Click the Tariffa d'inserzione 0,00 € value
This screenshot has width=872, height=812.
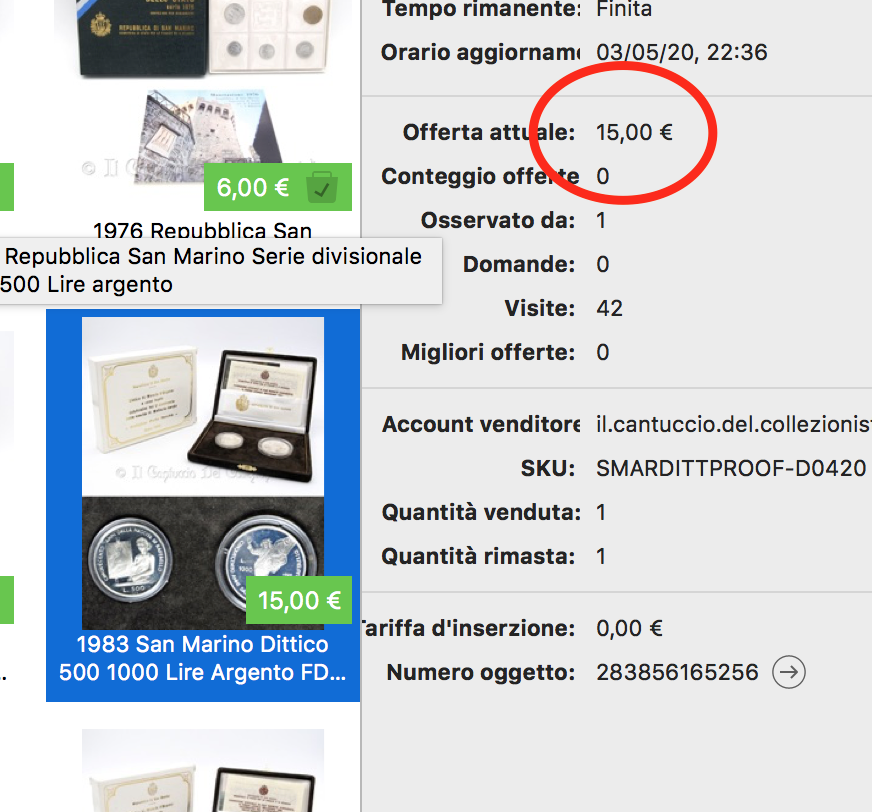[x=629, y=628]
